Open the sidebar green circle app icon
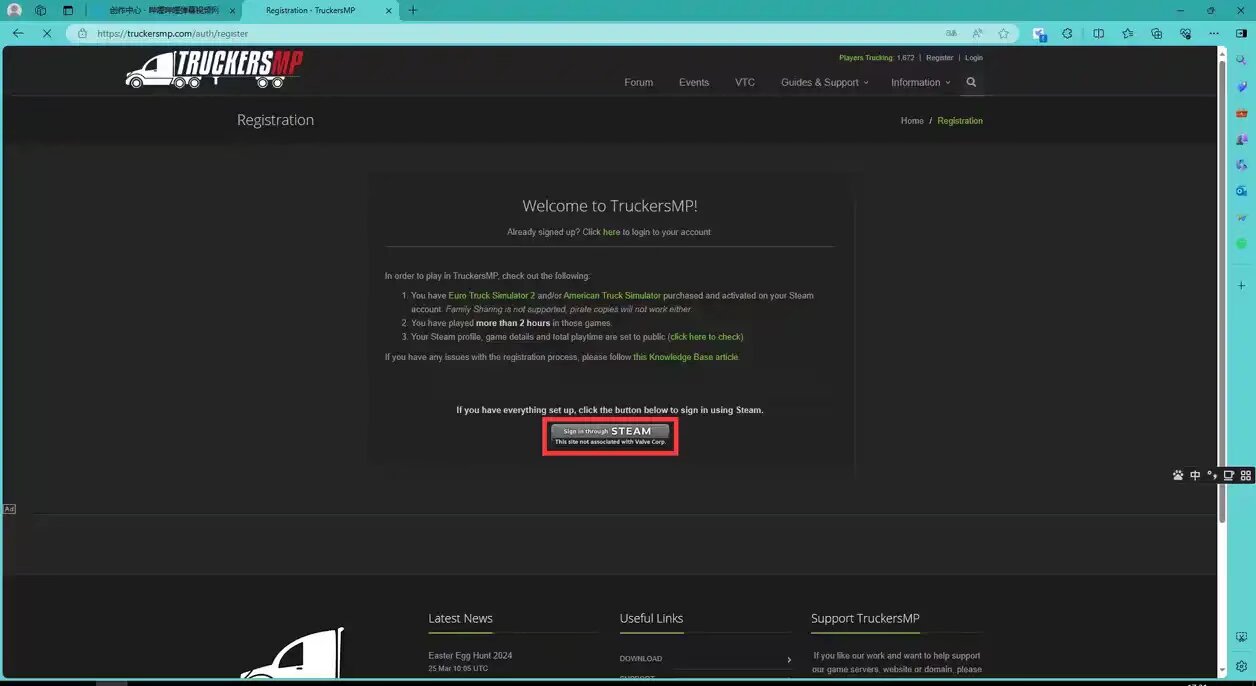Viewport: 1256px width, 686px height. point(1242,243)
